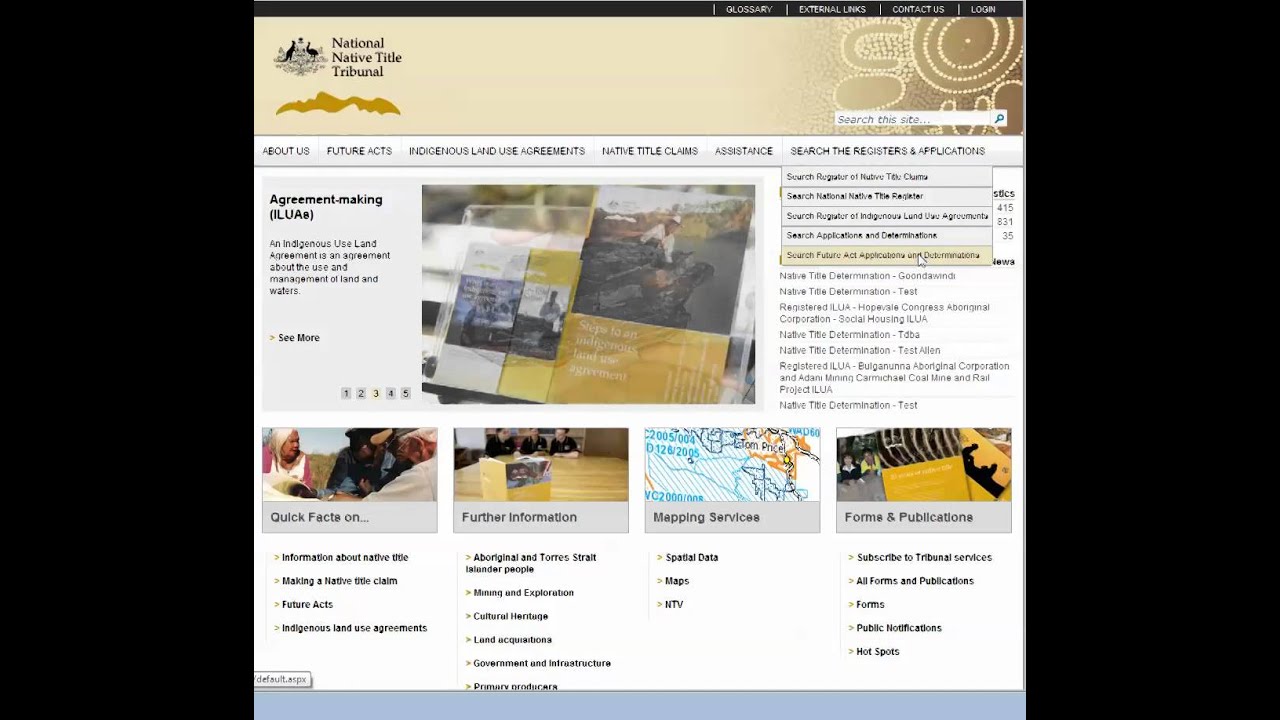
Task: Switch carousel to slide 4
Action: pyautogui.click(x=391, y=394)
